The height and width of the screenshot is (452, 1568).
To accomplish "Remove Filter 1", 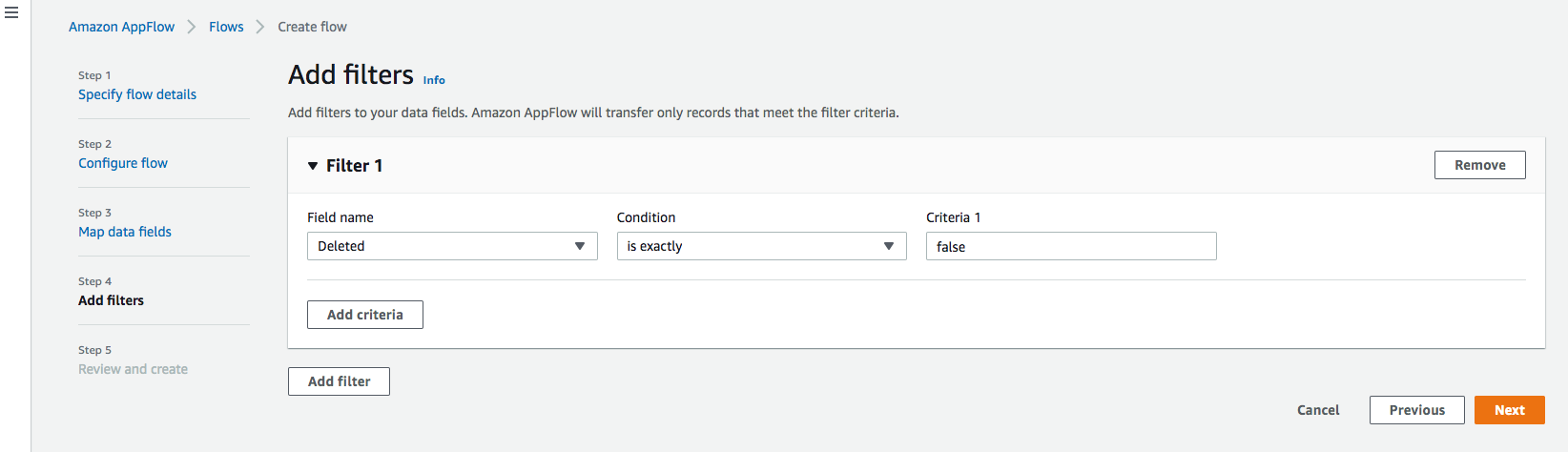I will (1479, 165).
